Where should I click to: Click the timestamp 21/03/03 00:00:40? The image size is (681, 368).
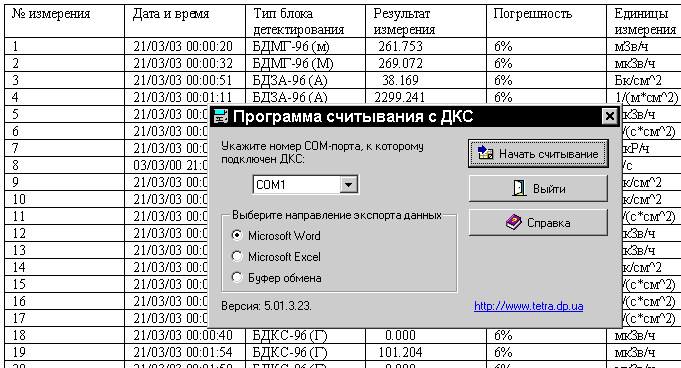183,335
